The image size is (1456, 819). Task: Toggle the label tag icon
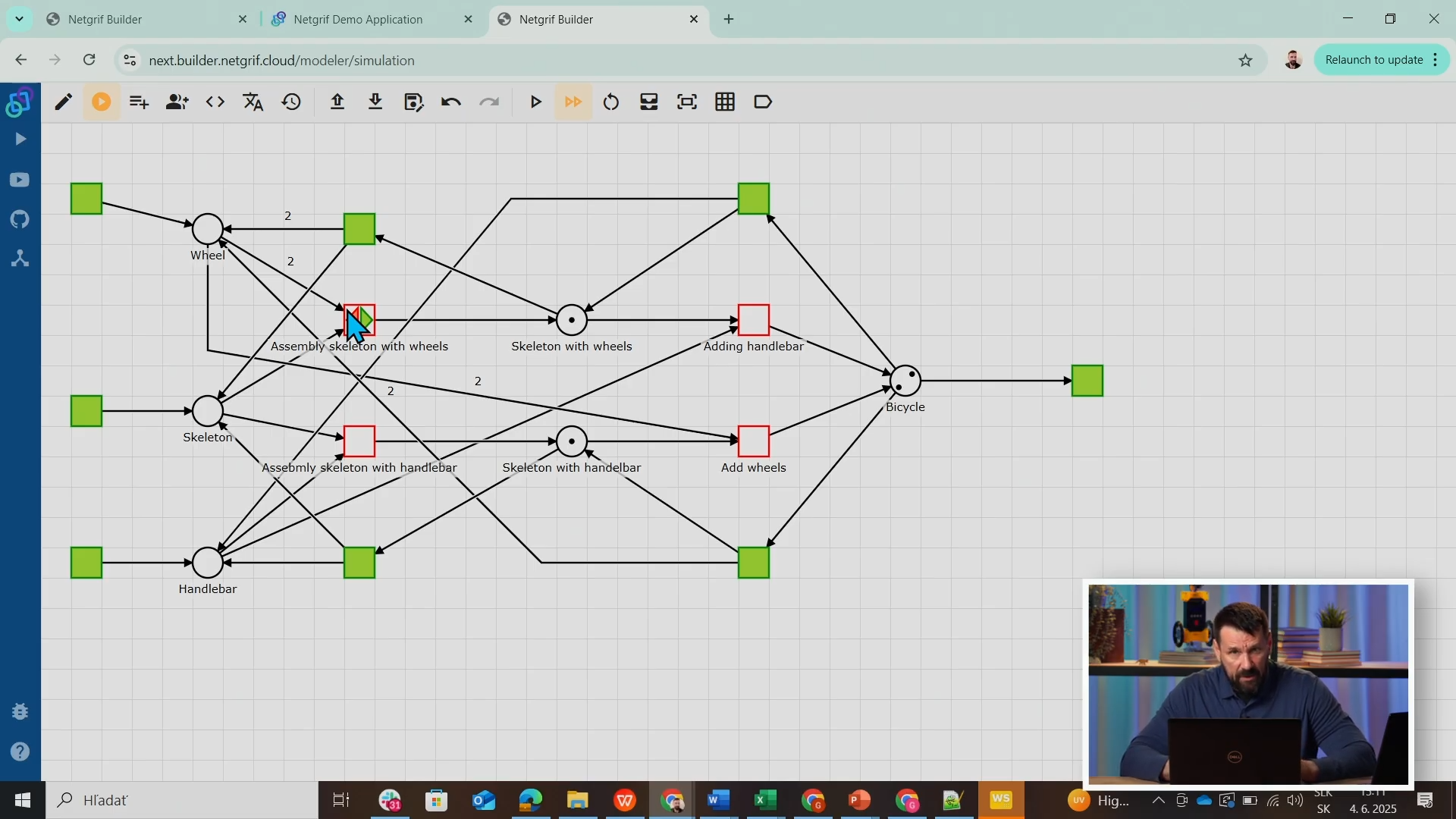point(763,102)
